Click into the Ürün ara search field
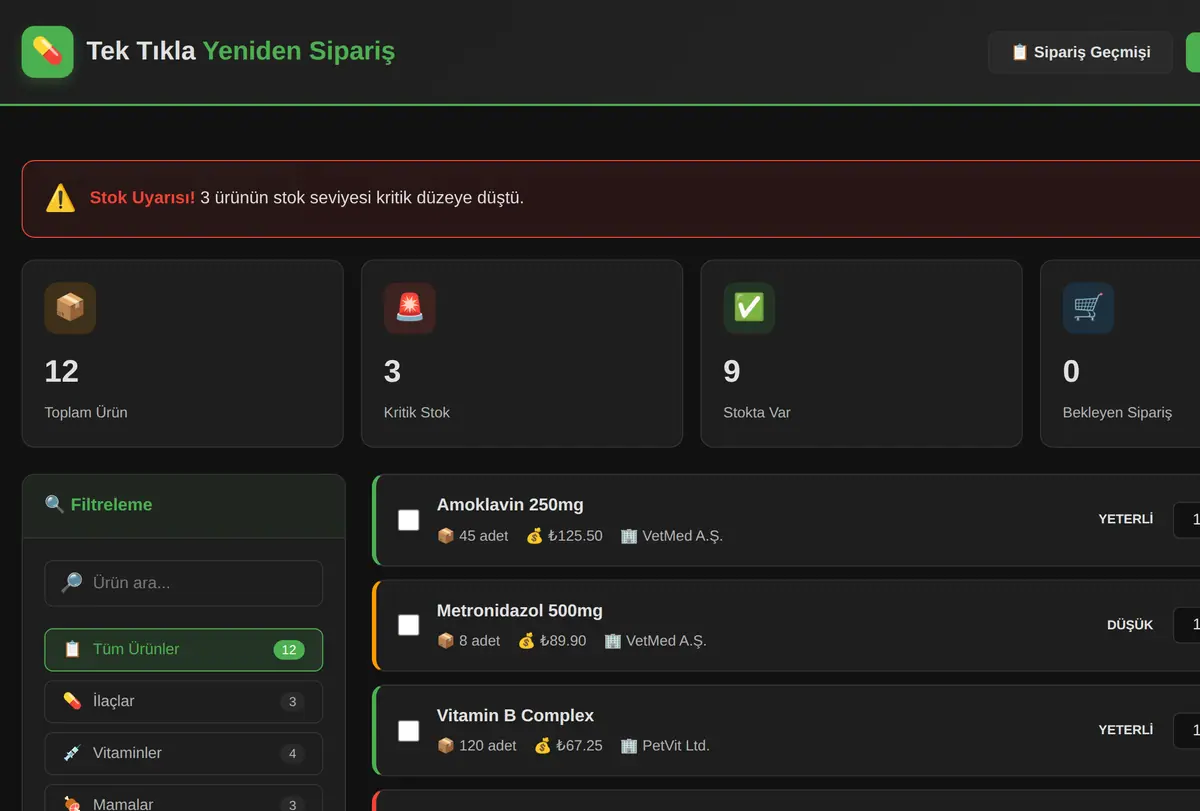Viewport: 1200px width, 811px height. pyautogui.click(x=184, y=583)
